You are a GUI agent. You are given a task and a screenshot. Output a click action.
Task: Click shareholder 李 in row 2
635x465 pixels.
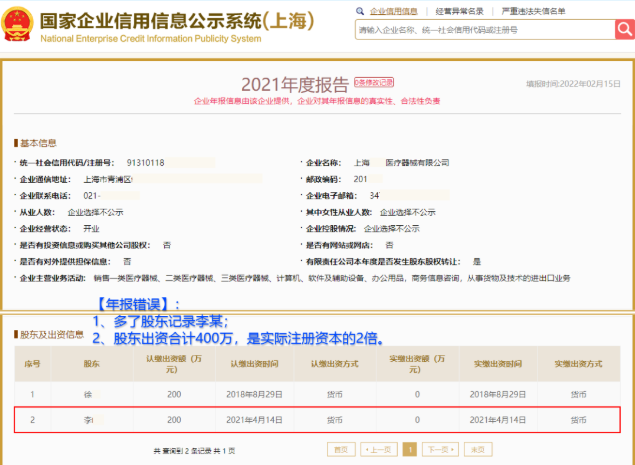click(88, 420)
